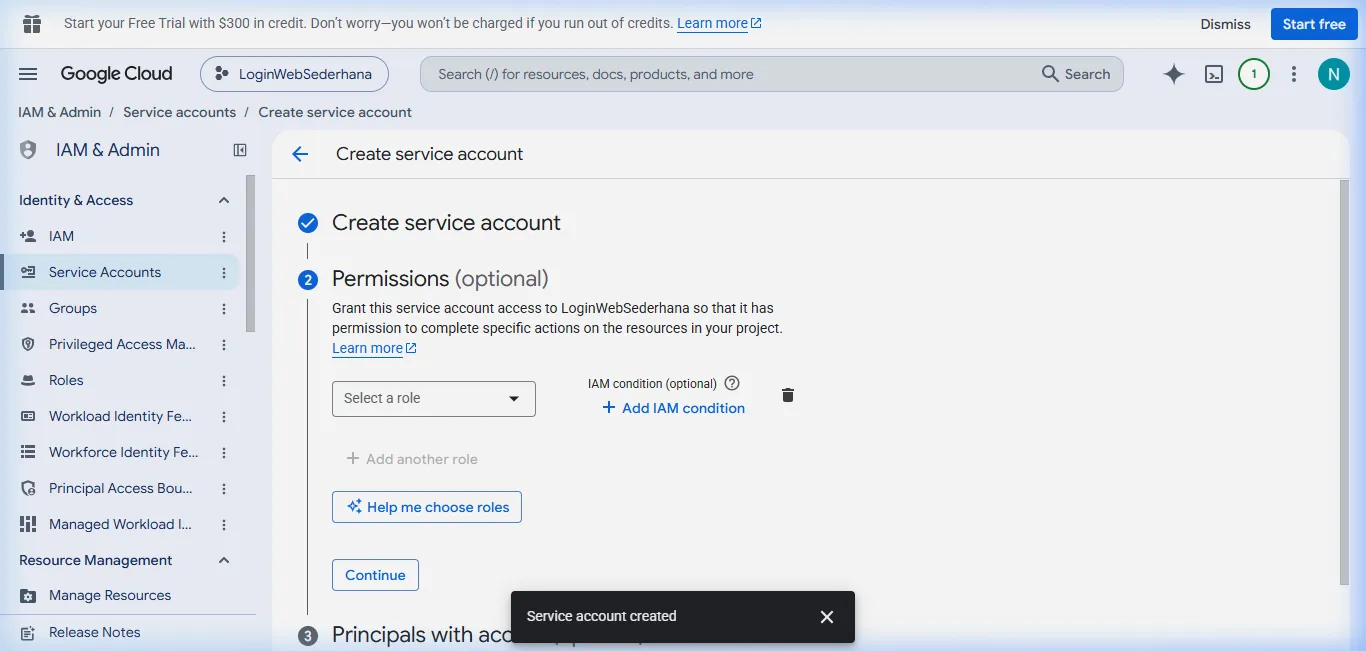This screenshot has width=1366, height=651.
Task: Click the Google Cloud logo
Action: pos(116,74)
